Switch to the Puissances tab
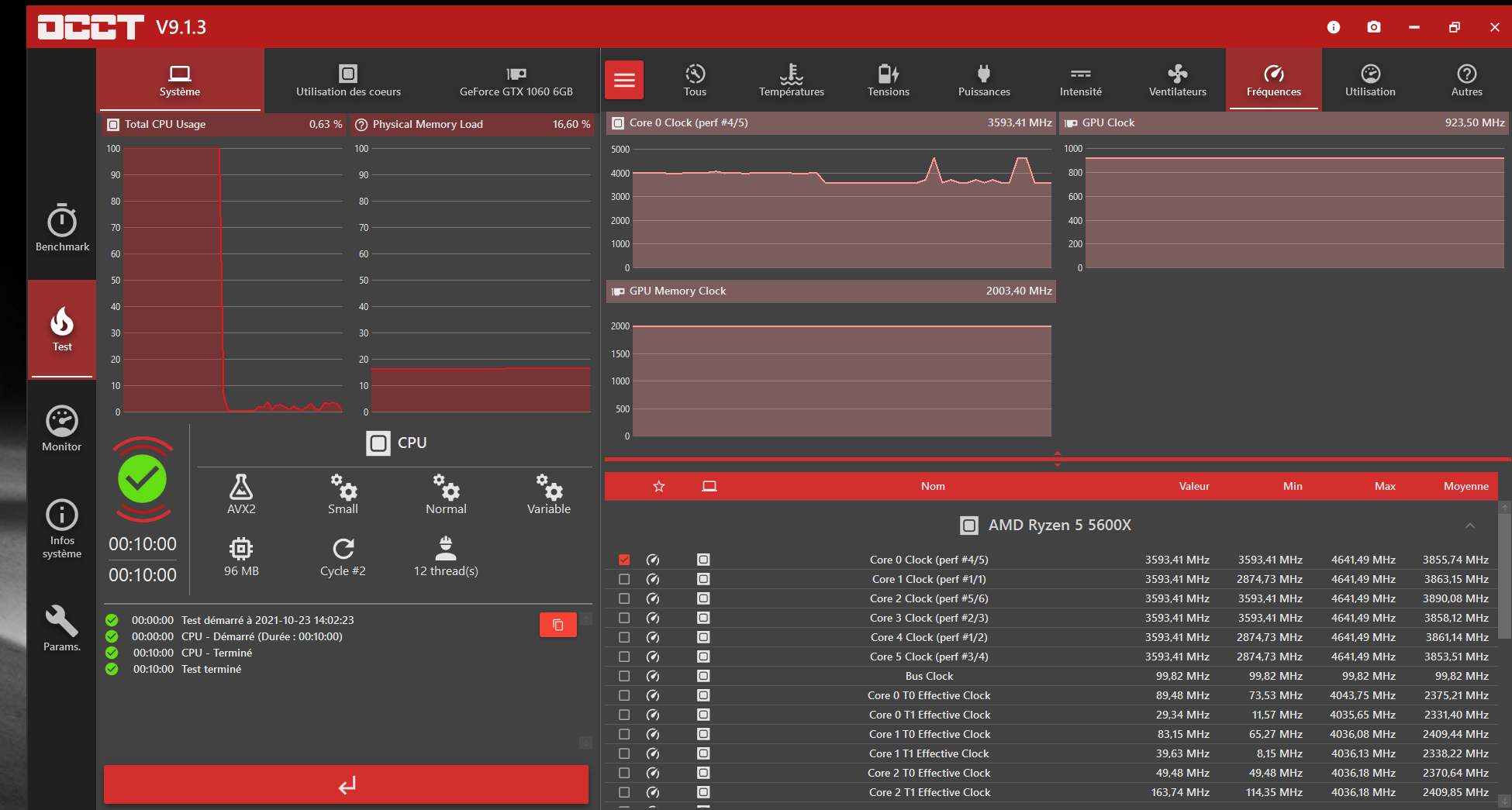The width and height of the screenshot is (1512, 810). (984, 80)
